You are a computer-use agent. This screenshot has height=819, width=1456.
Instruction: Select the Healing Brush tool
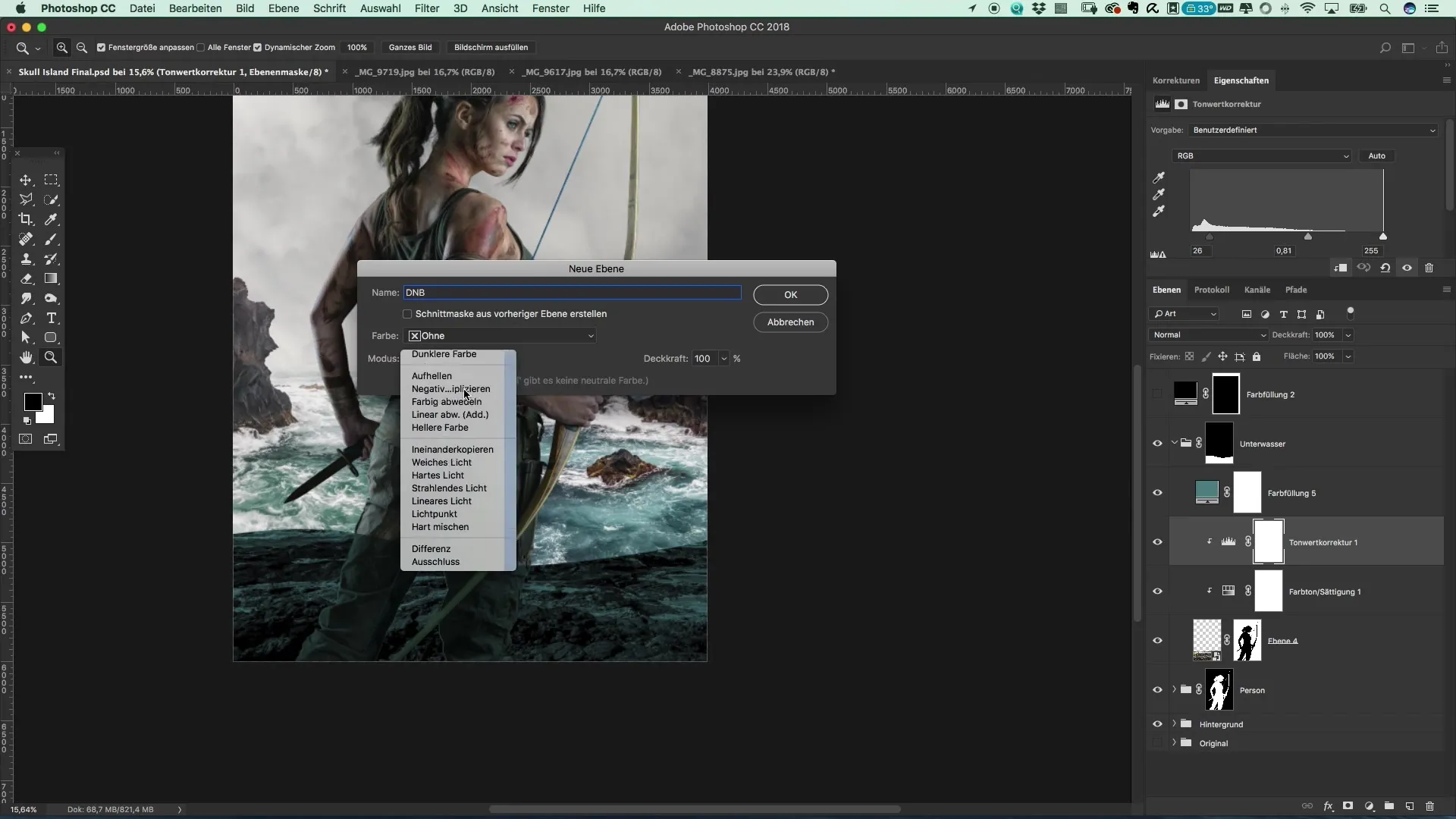click(x=26, y=239)
